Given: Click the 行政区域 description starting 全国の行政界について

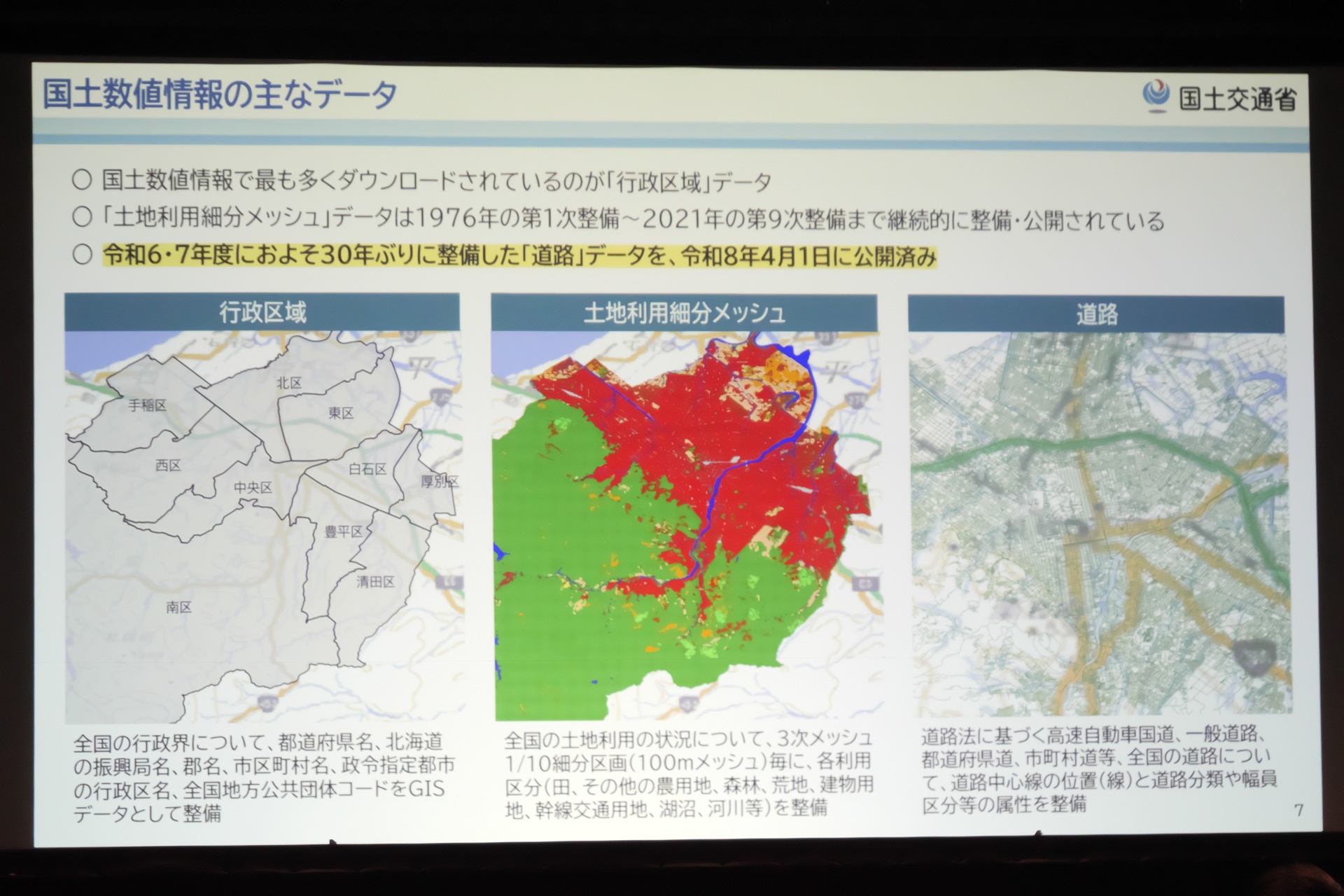Looking at the screenshot, I should click(264, 777).
